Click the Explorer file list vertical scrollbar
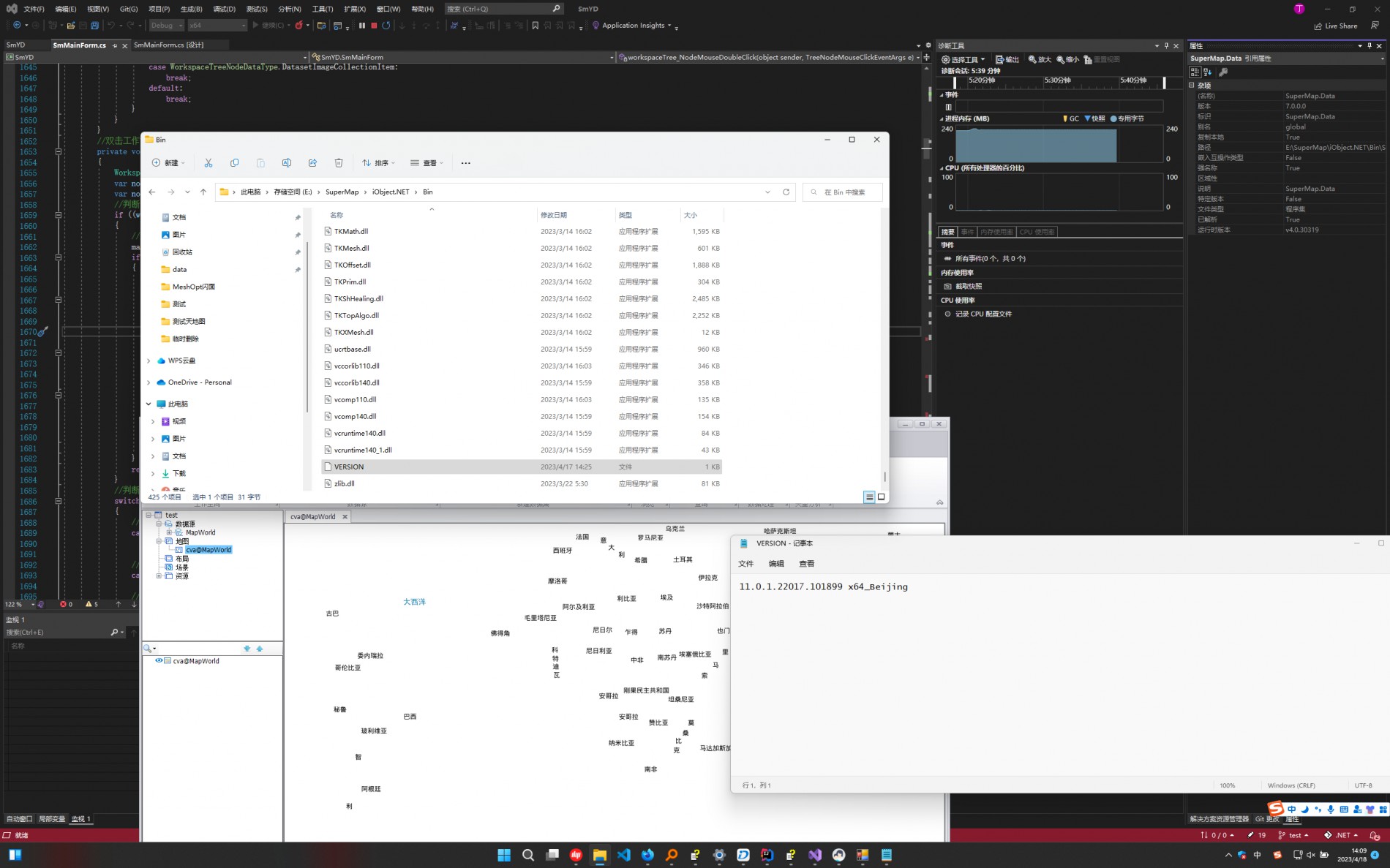The height and width of the screenshot is (868, 1390). (884, 475)
